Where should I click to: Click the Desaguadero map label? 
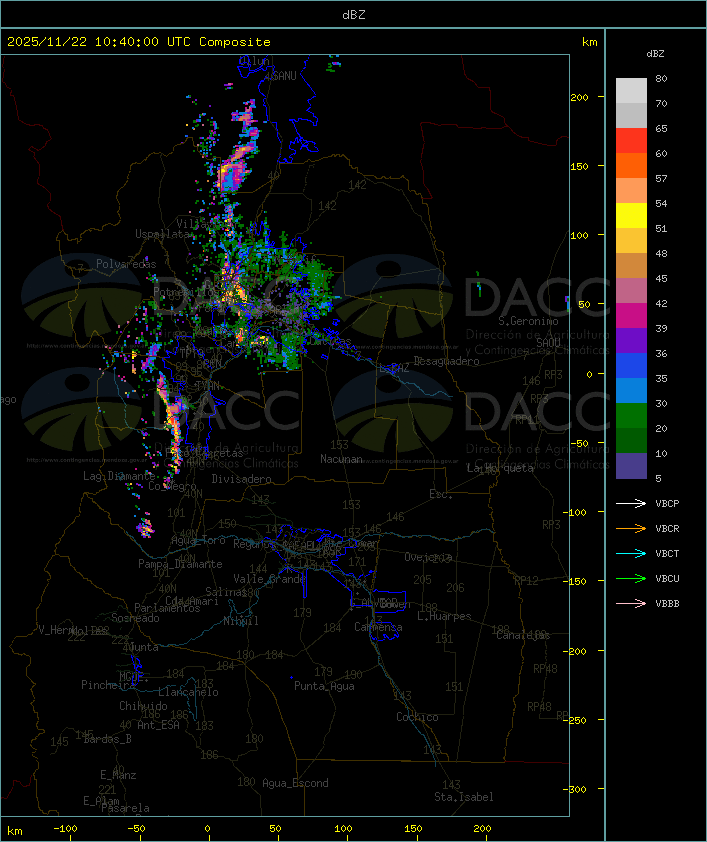446,361
